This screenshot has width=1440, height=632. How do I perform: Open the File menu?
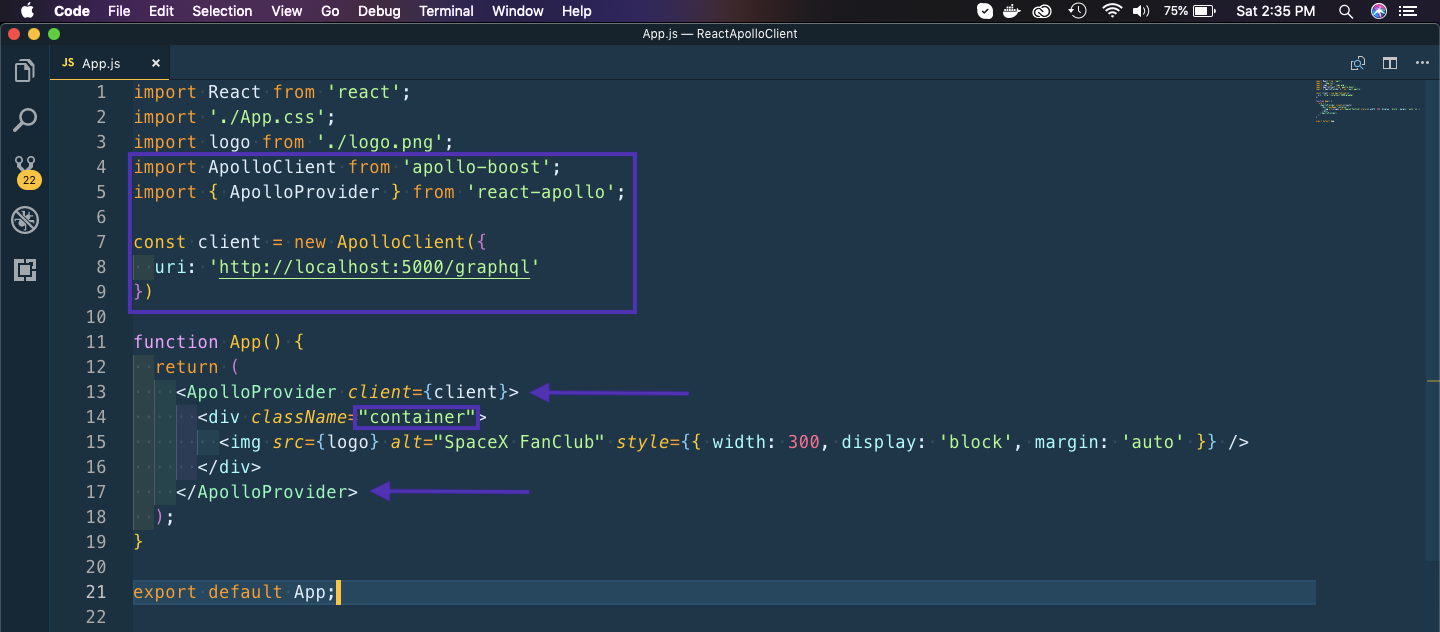[x=119, y=11]
